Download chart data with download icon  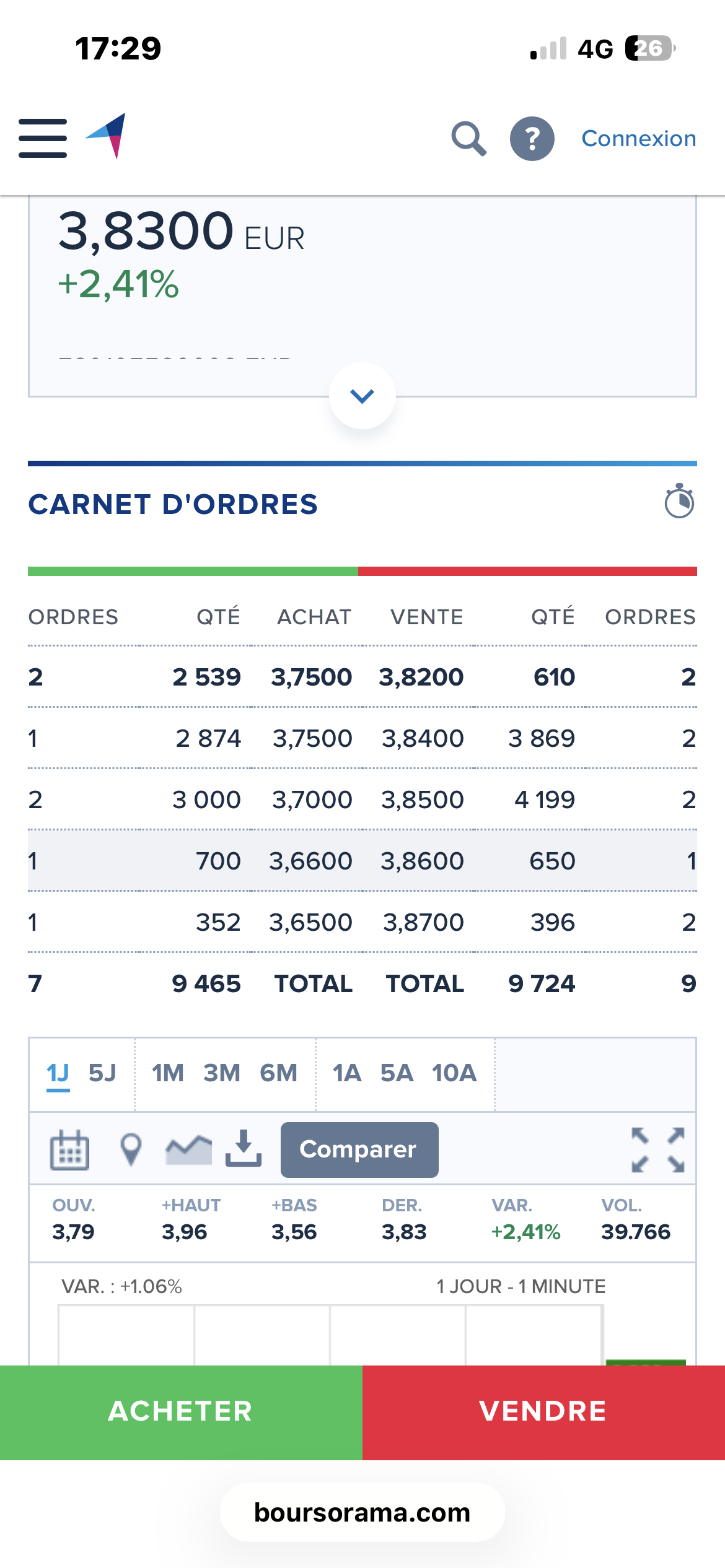(244, 1149)
